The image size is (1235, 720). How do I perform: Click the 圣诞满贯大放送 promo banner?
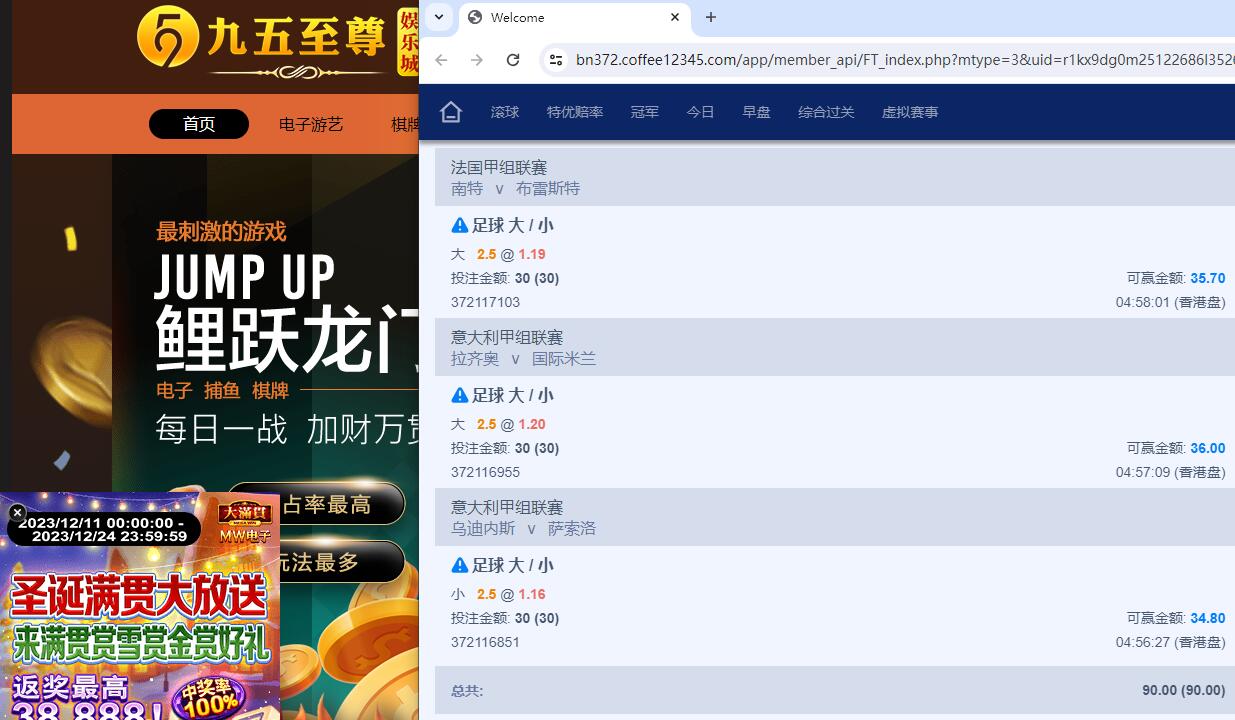(140, 598)
